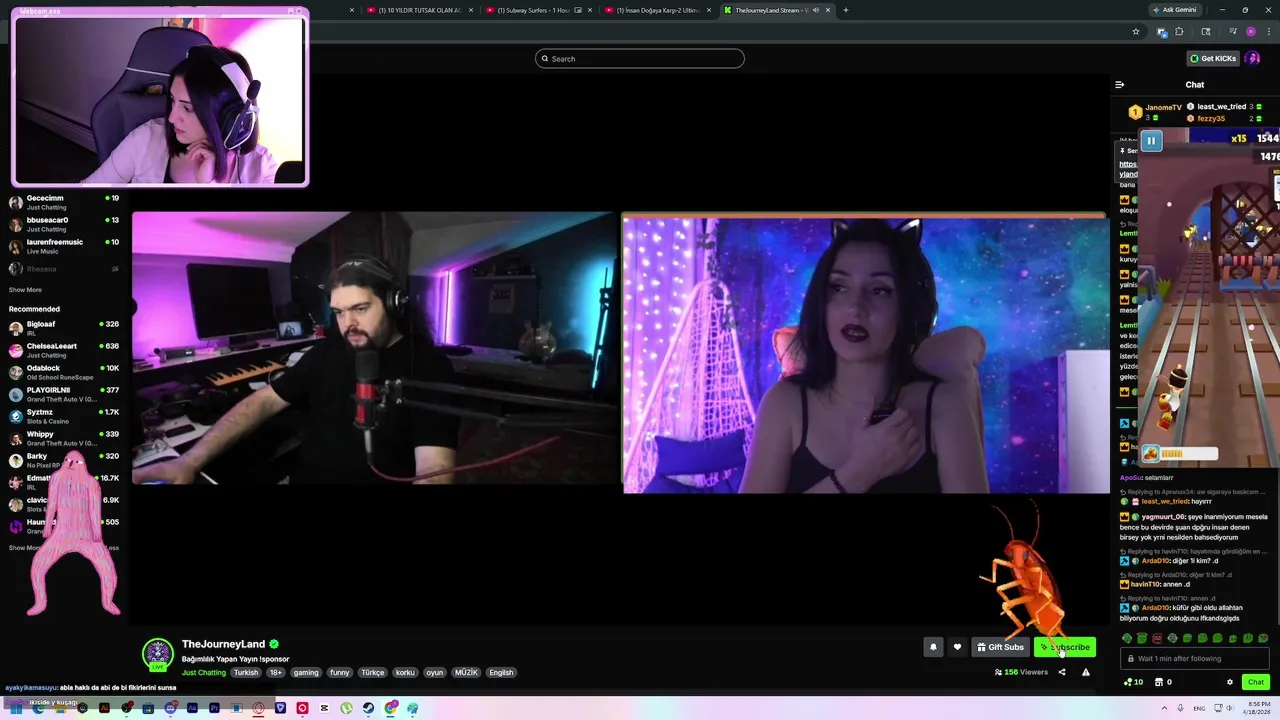1280x720 pixels.
Task: Click Ask Gemini in Chrome
Action: (1174, 10)
